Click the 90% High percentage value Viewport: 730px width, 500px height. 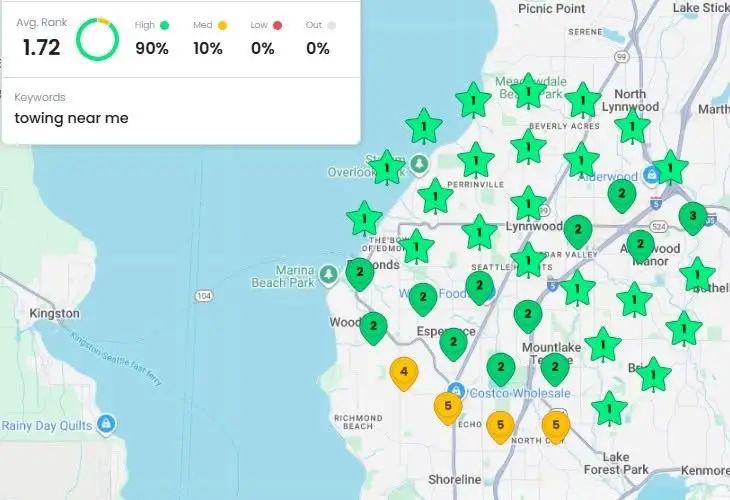click(152, 48)
